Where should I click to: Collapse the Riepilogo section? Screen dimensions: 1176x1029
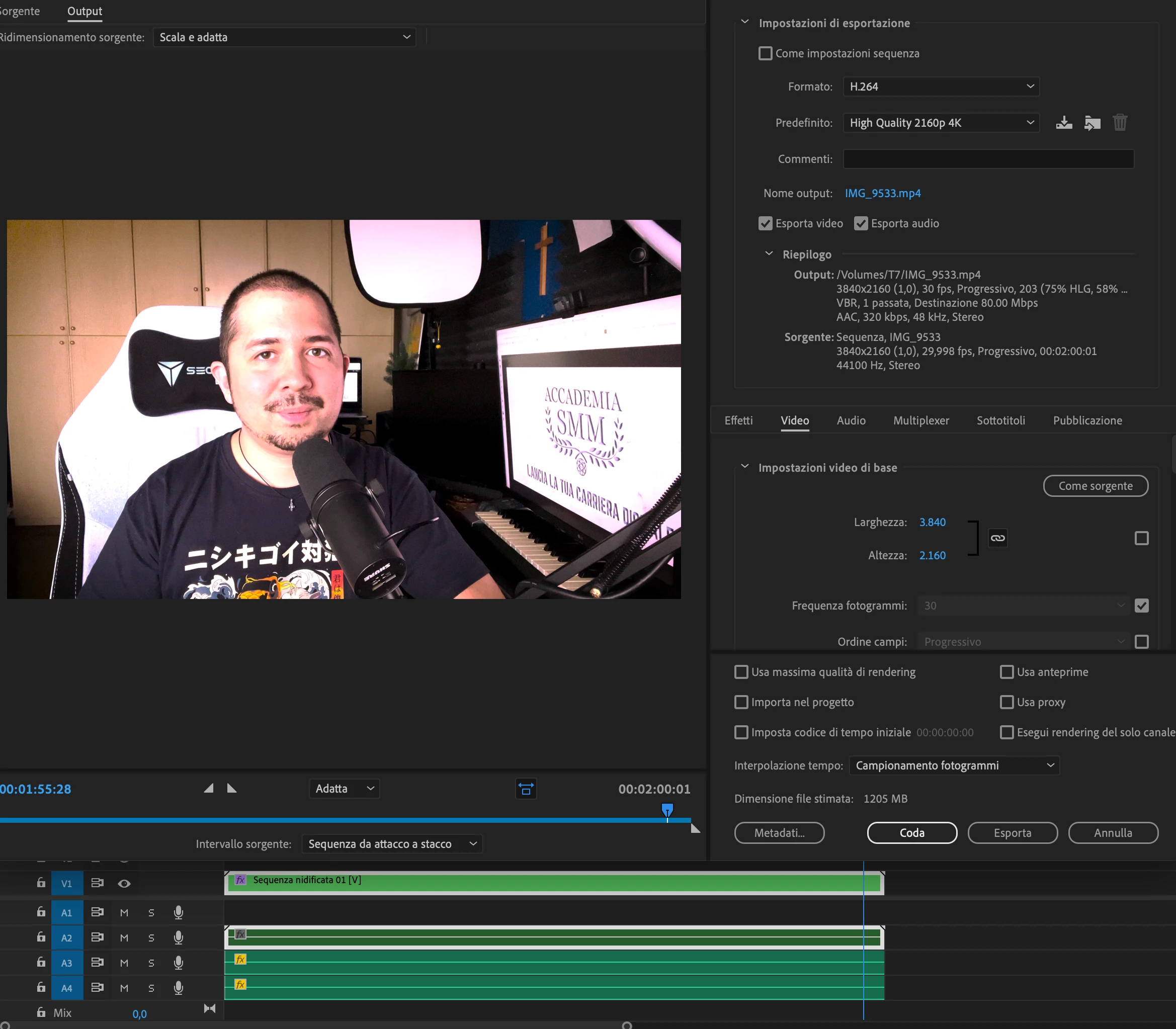point(769,254)
